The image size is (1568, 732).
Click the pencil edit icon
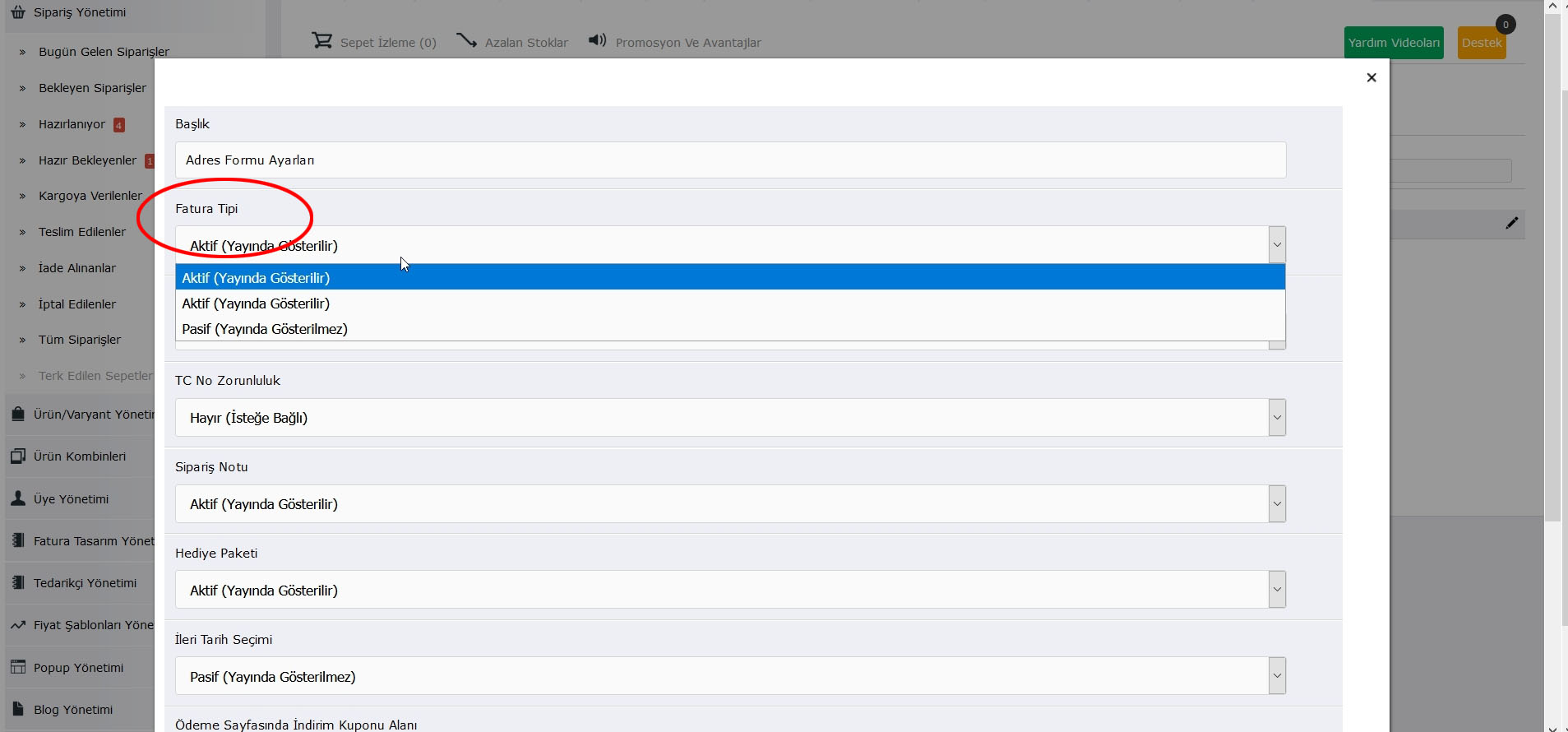coord(1511,224)
